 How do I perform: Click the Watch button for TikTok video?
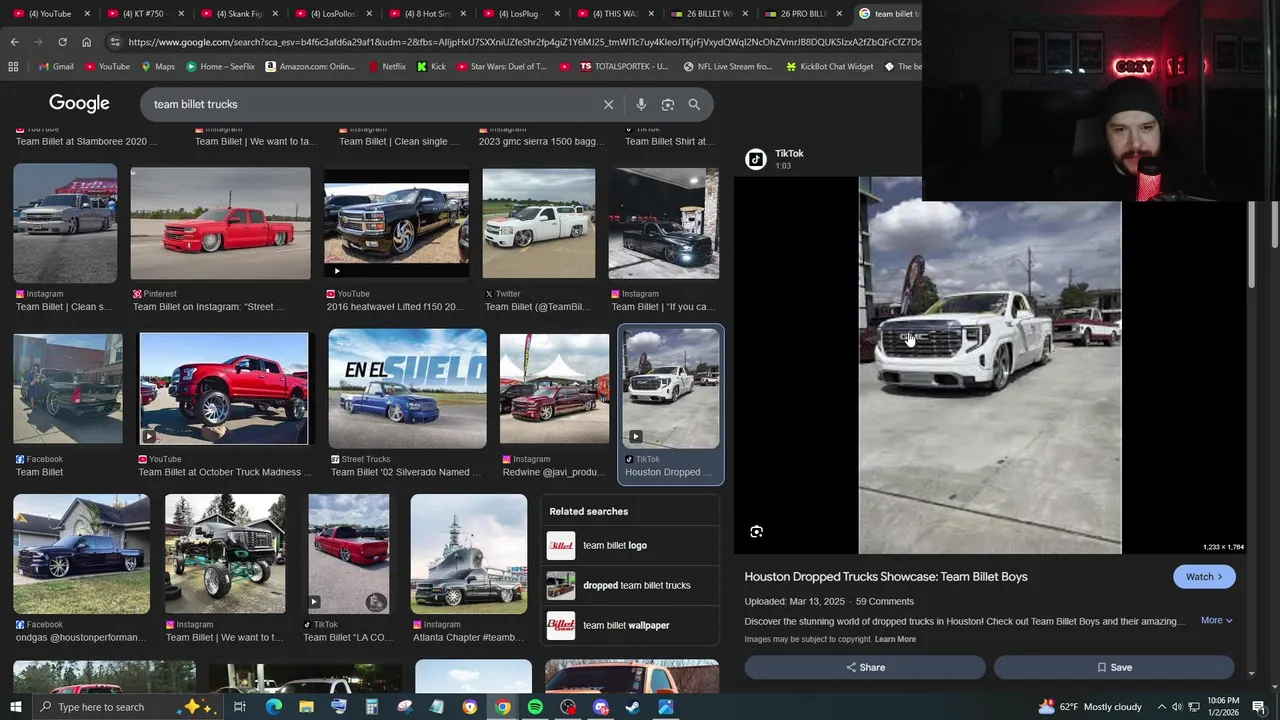point(1204,577)
